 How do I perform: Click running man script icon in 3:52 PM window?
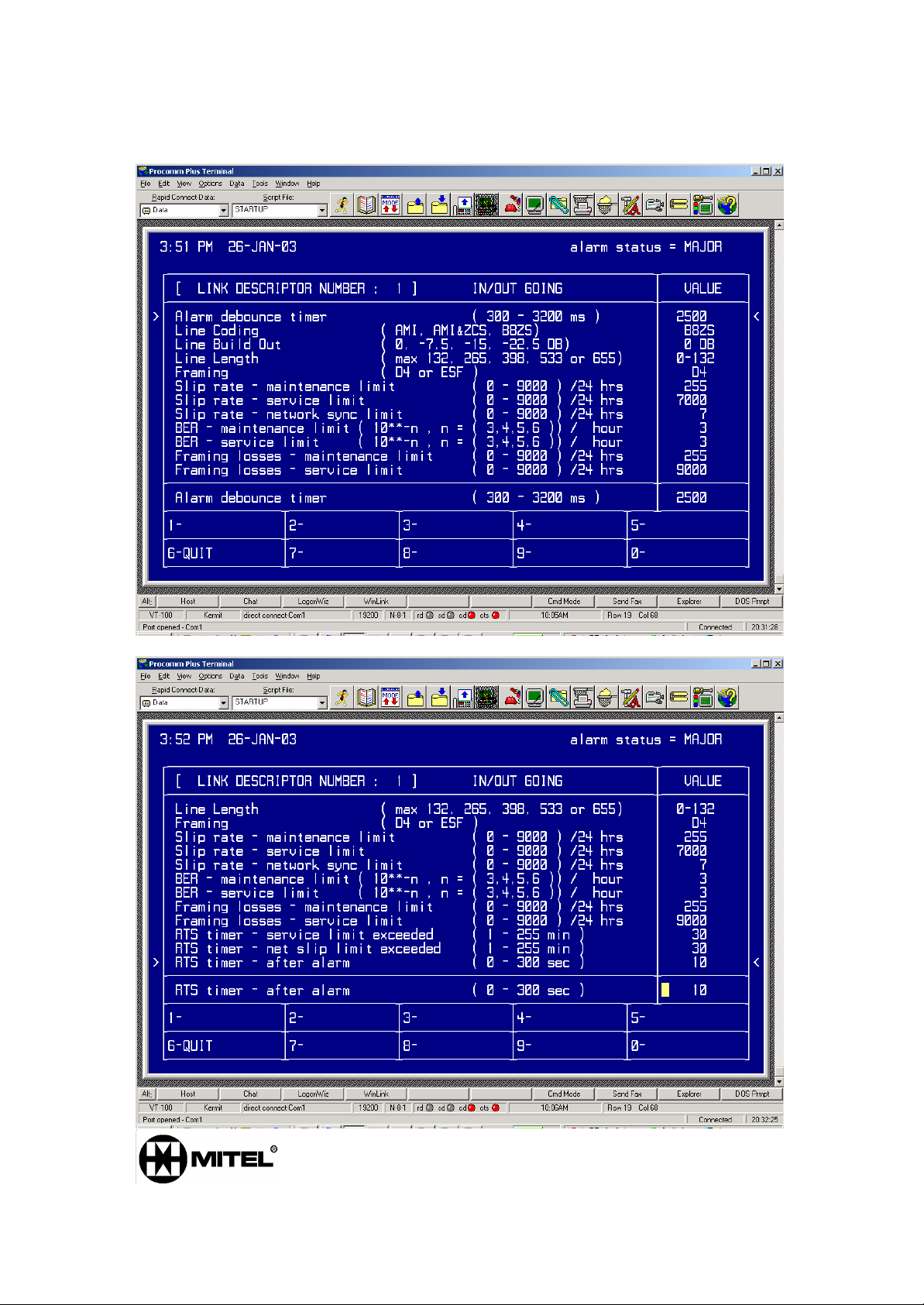(342, 698)
